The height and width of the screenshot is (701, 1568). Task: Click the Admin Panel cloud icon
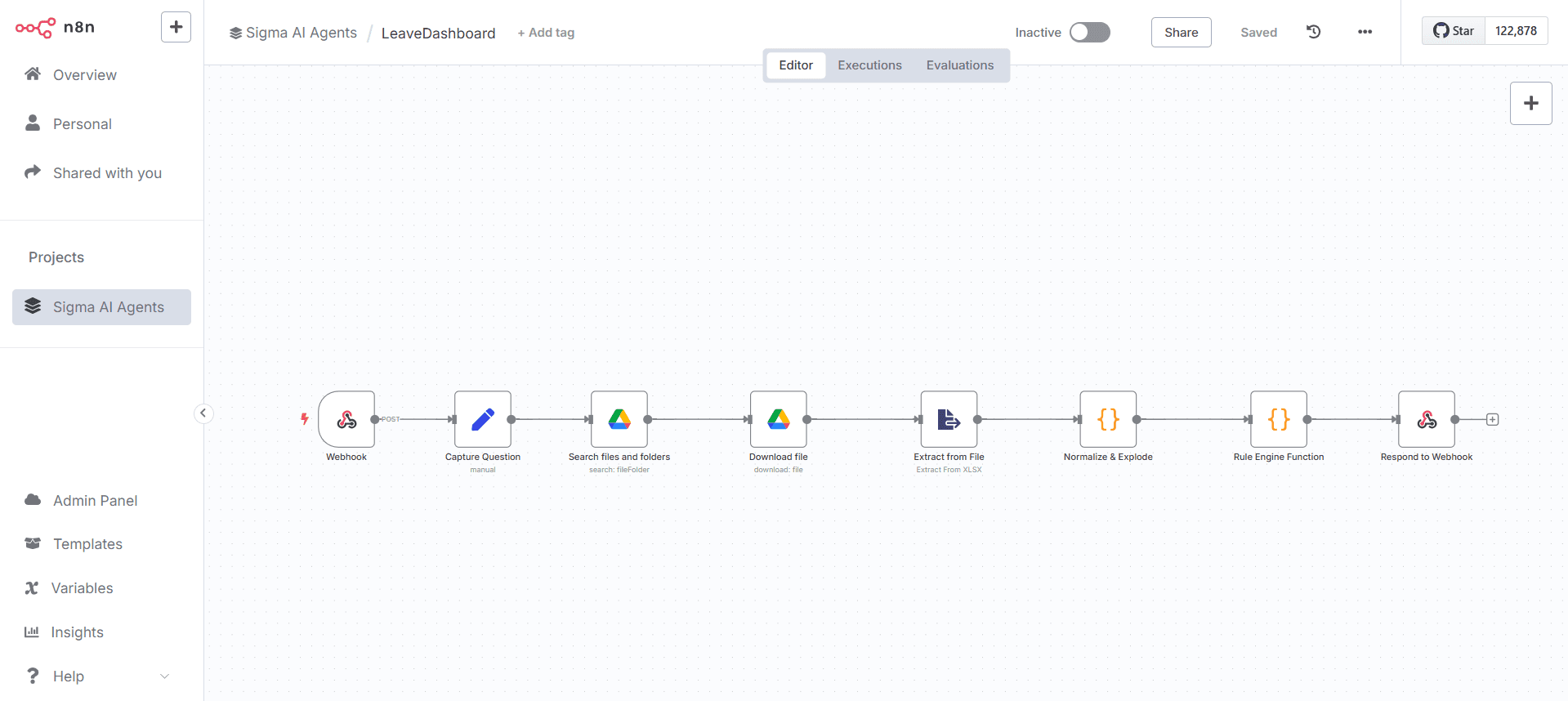33,499
